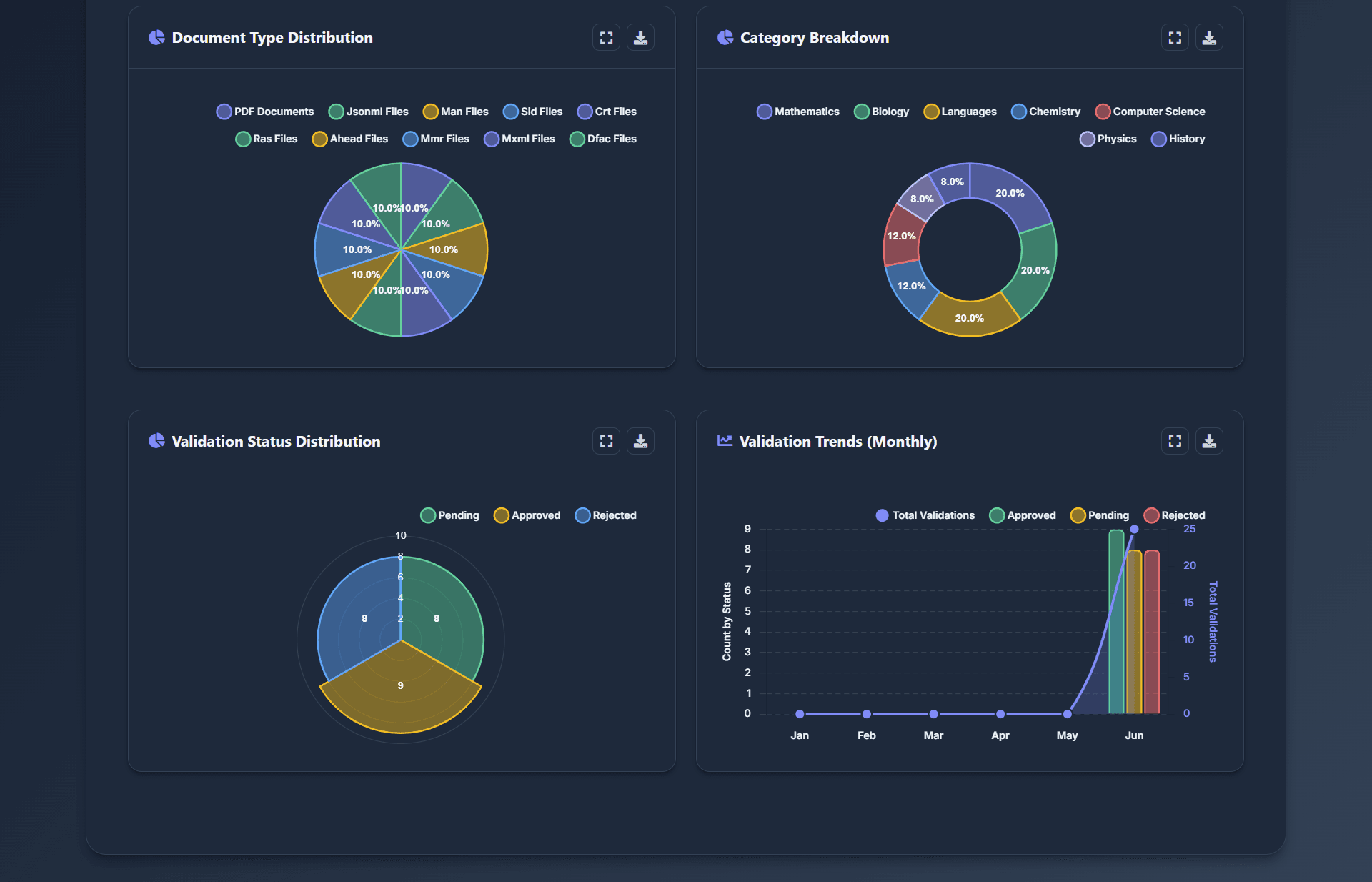Toggle Sid Files legend entry
The image size is (1372, 882).
533,112
